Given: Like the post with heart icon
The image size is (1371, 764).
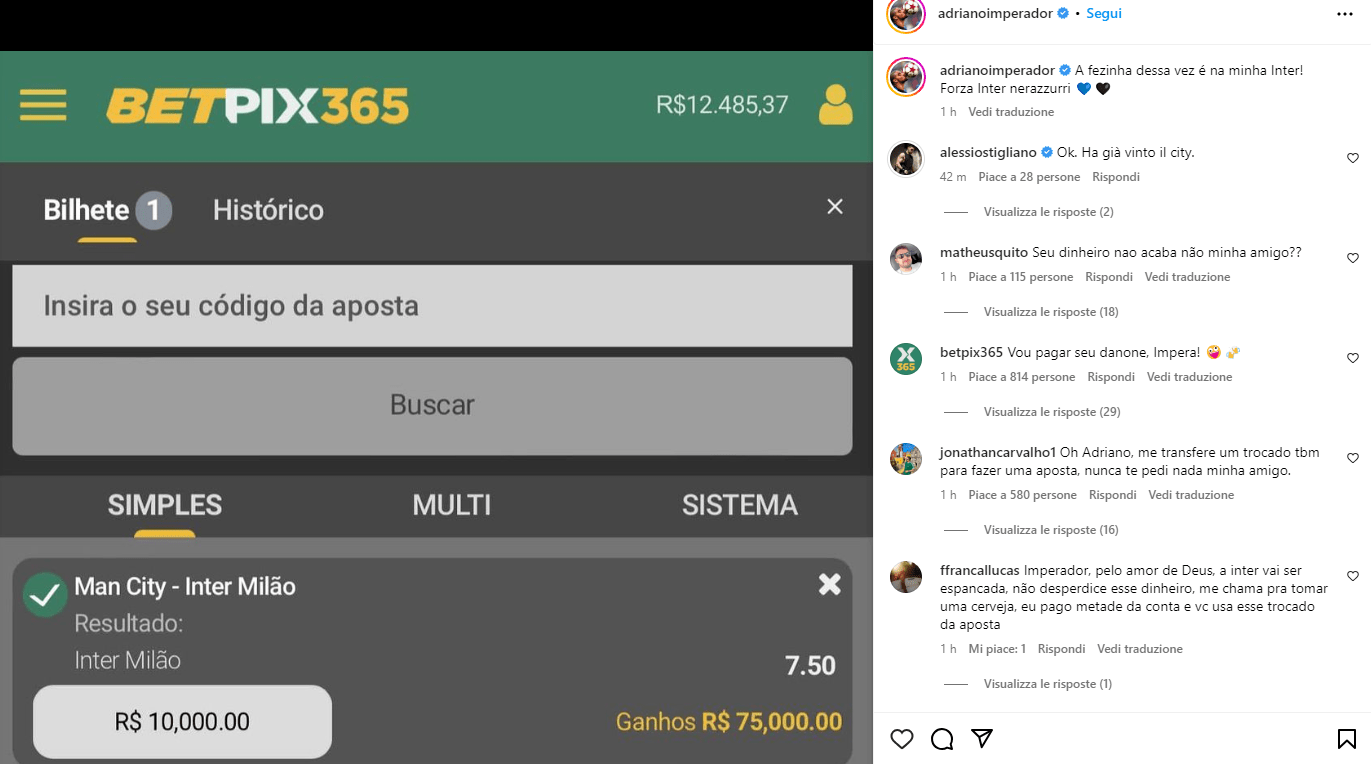Looking at the screenshot, I should pyautogui.click(x=902, y=739).
